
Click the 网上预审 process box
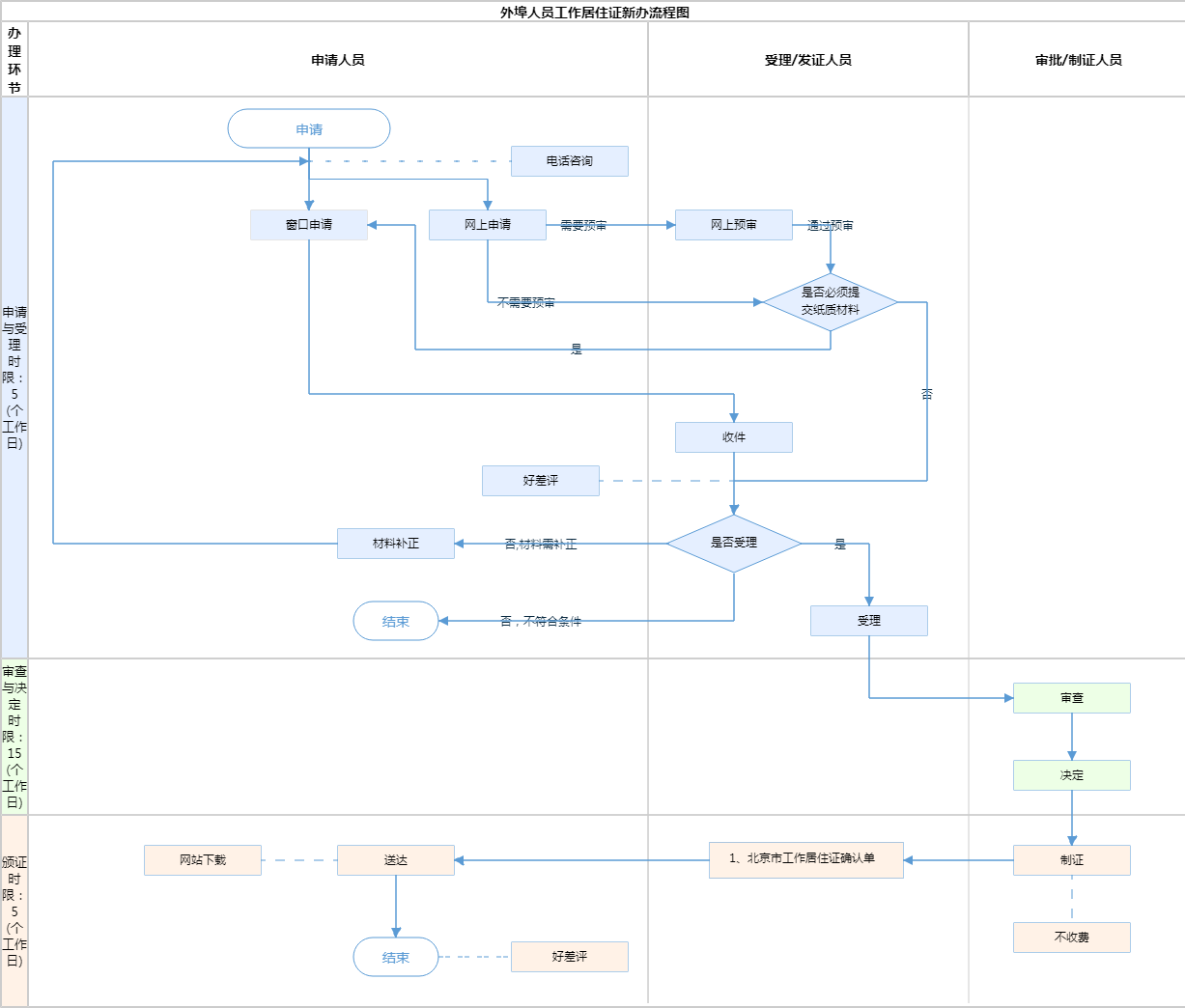pyautogui.click(x=733, y=225)
